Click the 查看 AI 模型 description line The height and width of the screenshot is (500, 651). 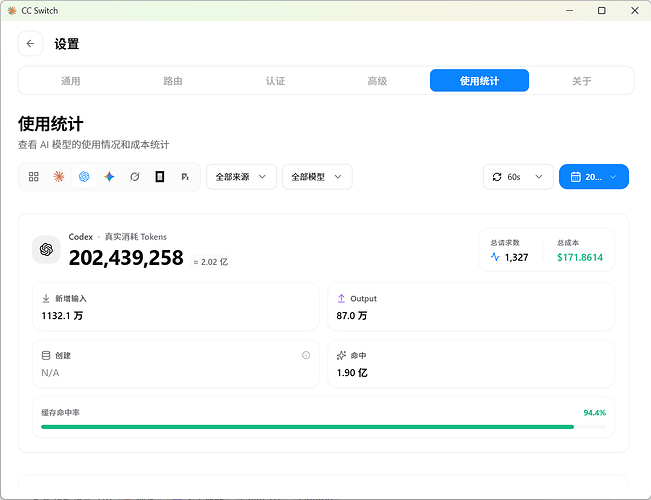(93, 145)
